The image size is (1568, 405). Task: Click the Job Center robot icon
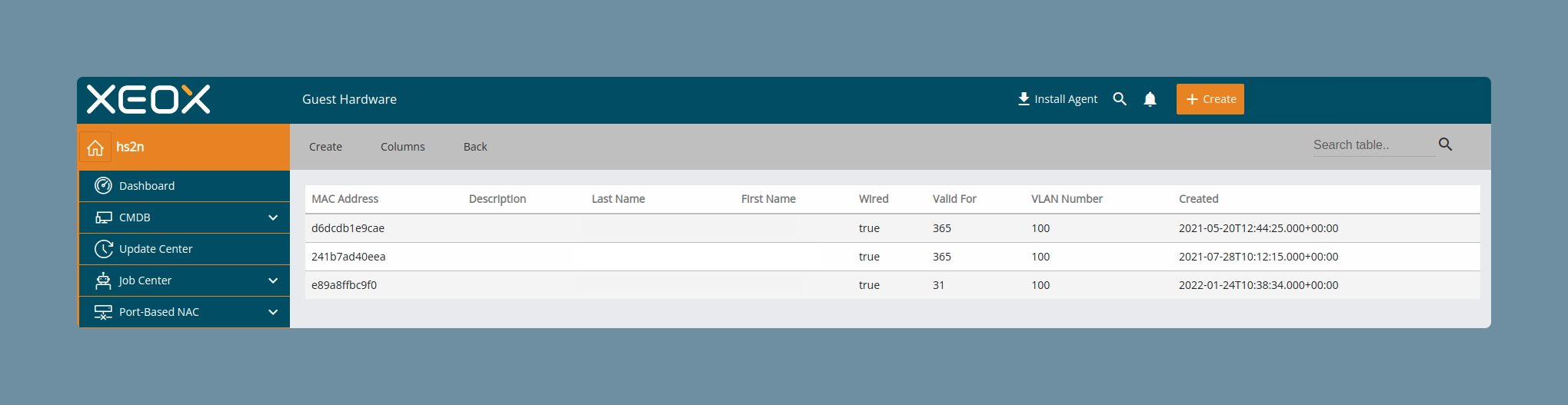[103, 281]
